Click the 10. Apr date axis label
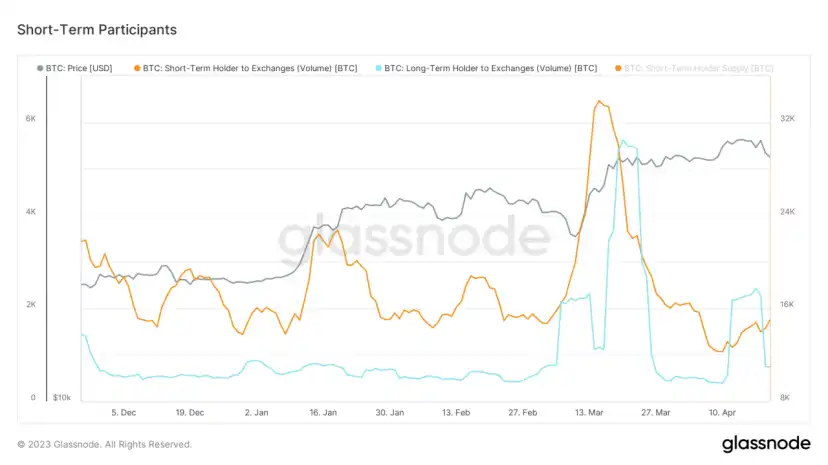This screenshot has width=828, height=465. pyautogui.click(x=722, y=413)
